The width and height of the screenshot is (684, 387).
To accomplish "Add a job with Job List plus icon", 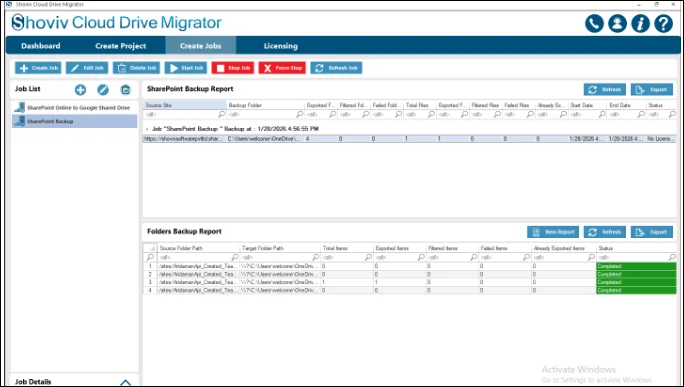I will point(80,90).
